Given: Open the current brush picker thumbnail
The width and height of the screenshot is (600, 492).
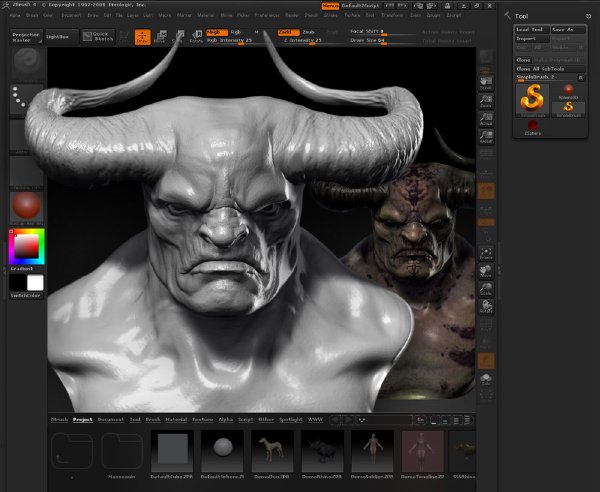Looking at the screenshot, I should 27,61.
